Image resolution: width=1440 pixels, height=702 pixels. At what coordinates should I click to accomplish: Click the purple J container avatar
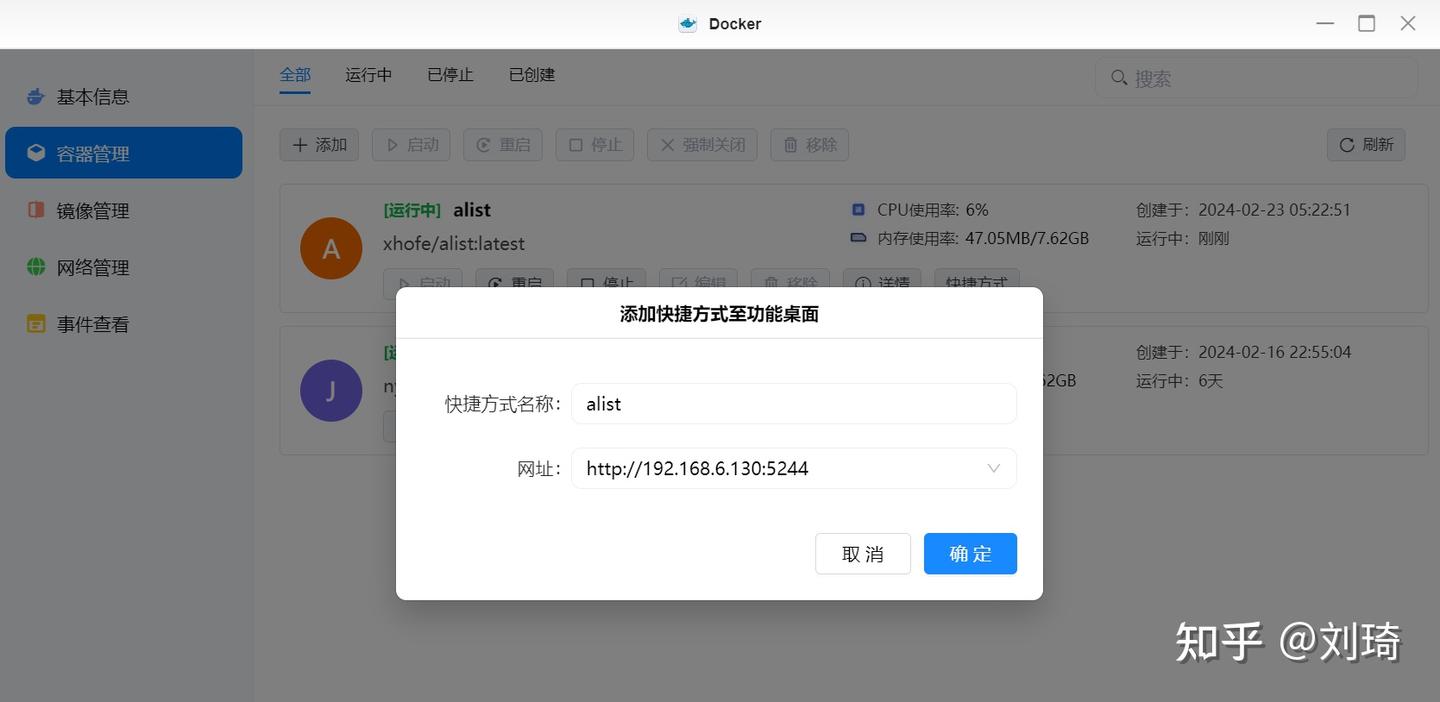[x=331, y=390]
